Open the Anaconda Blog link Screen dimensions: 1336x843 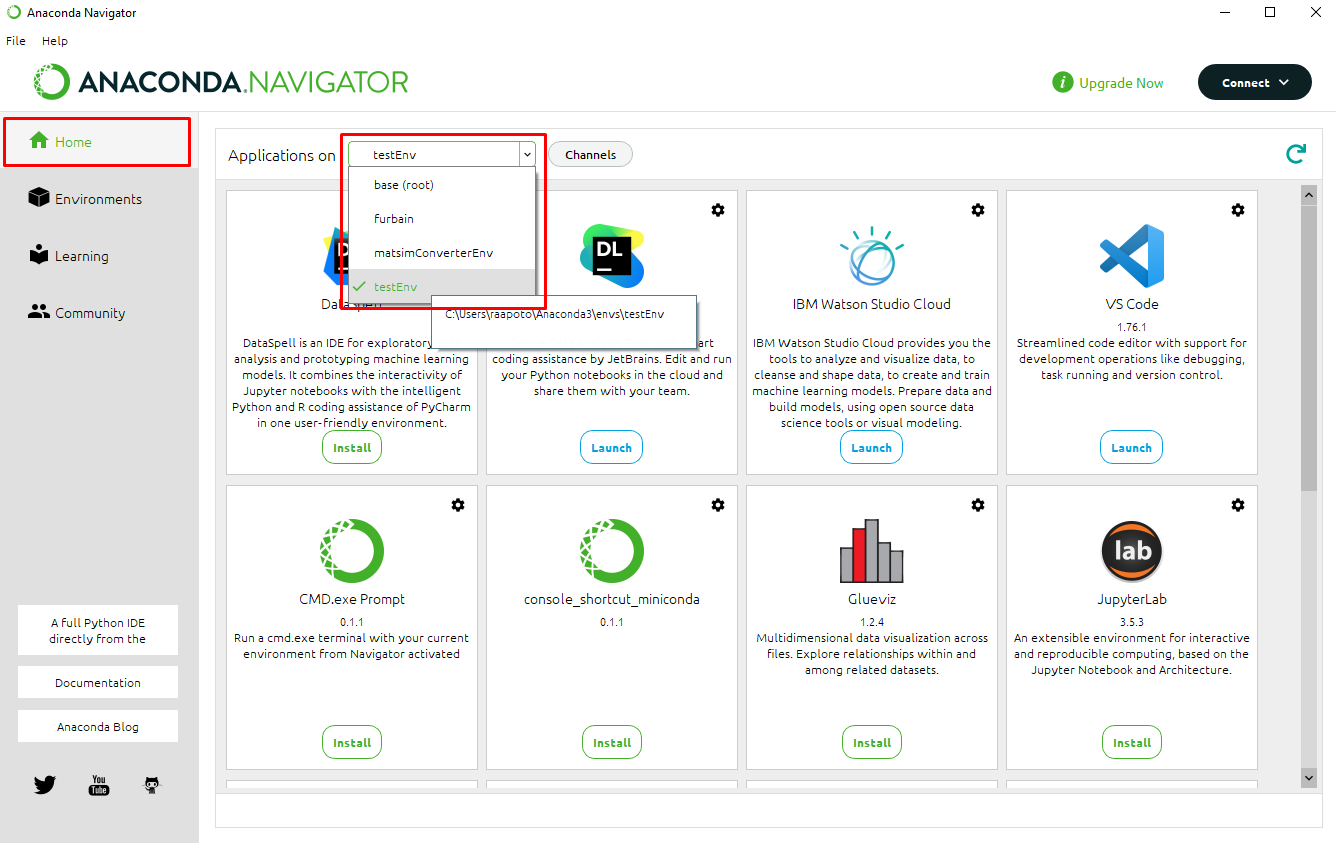98,727
